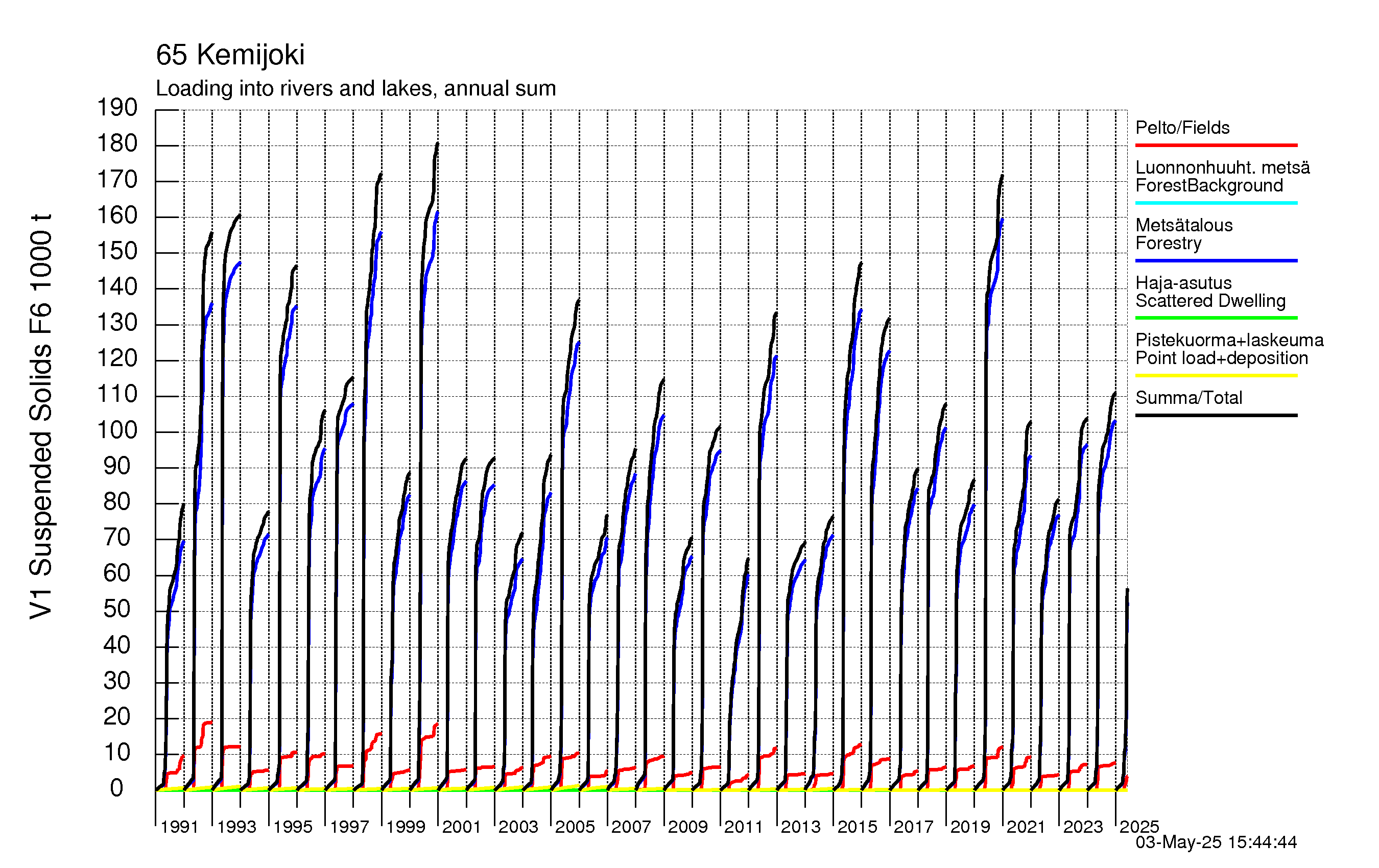Click the cyan ForestBackground legend line
The width and height of the screenshot is (1379, 868).
coord(1217,203)
